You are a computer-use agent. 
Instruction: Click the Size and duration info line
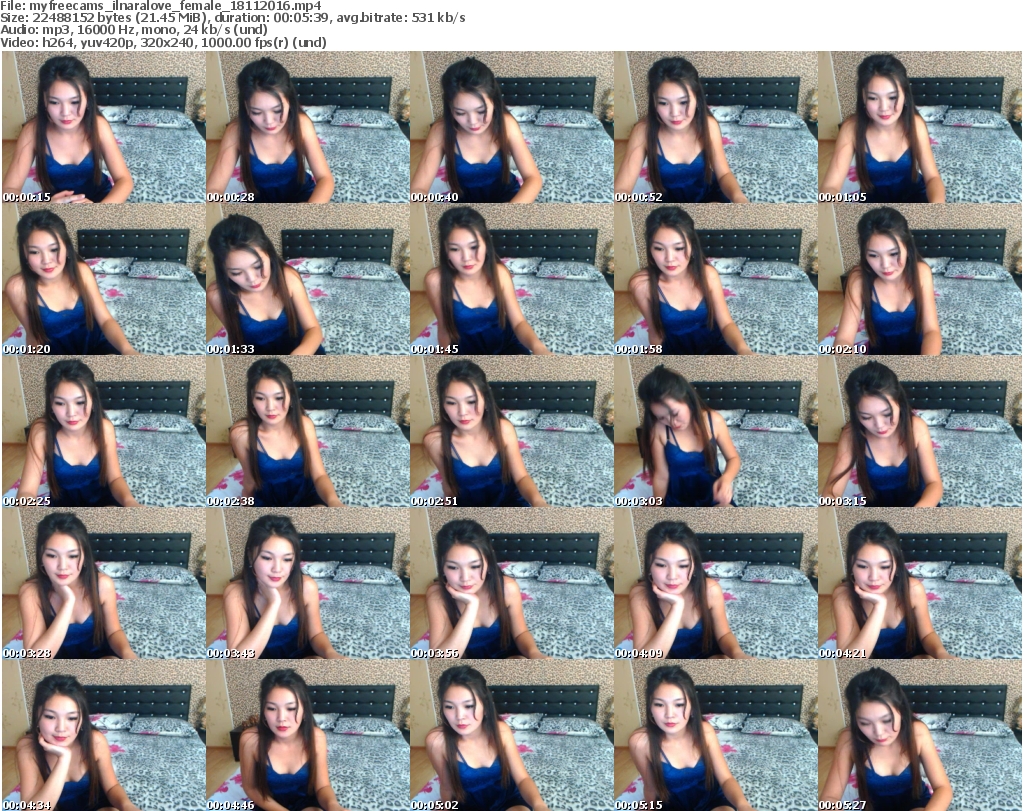[232, 18]
